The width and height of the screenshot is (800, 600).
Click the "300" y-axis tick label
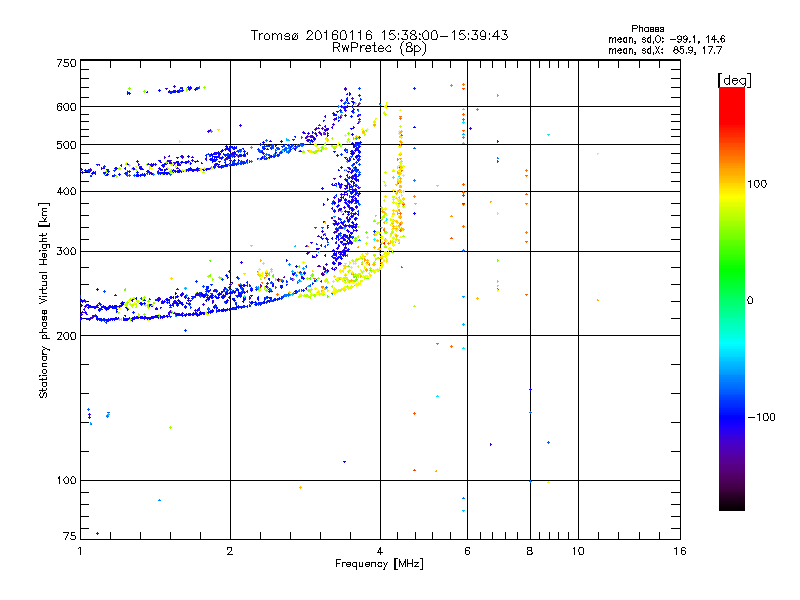(x=67, y=251)
